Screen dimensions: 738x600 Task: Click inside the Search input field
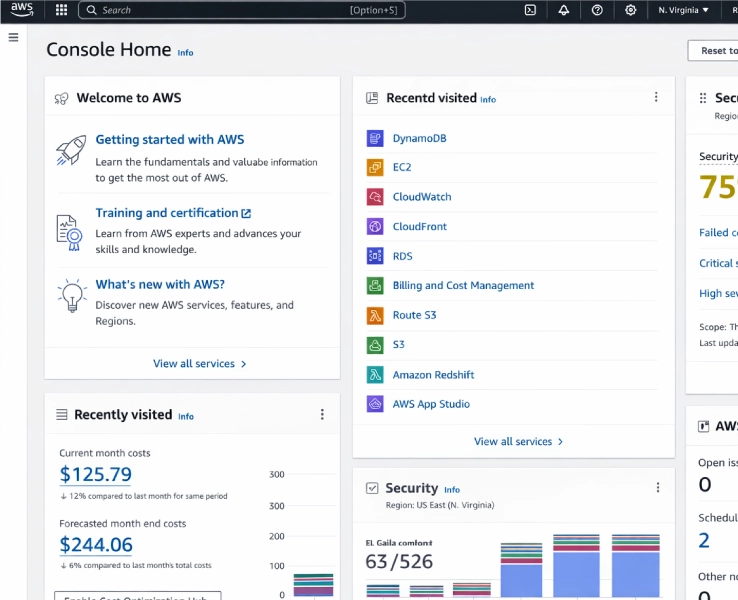[x=241, y=10]
